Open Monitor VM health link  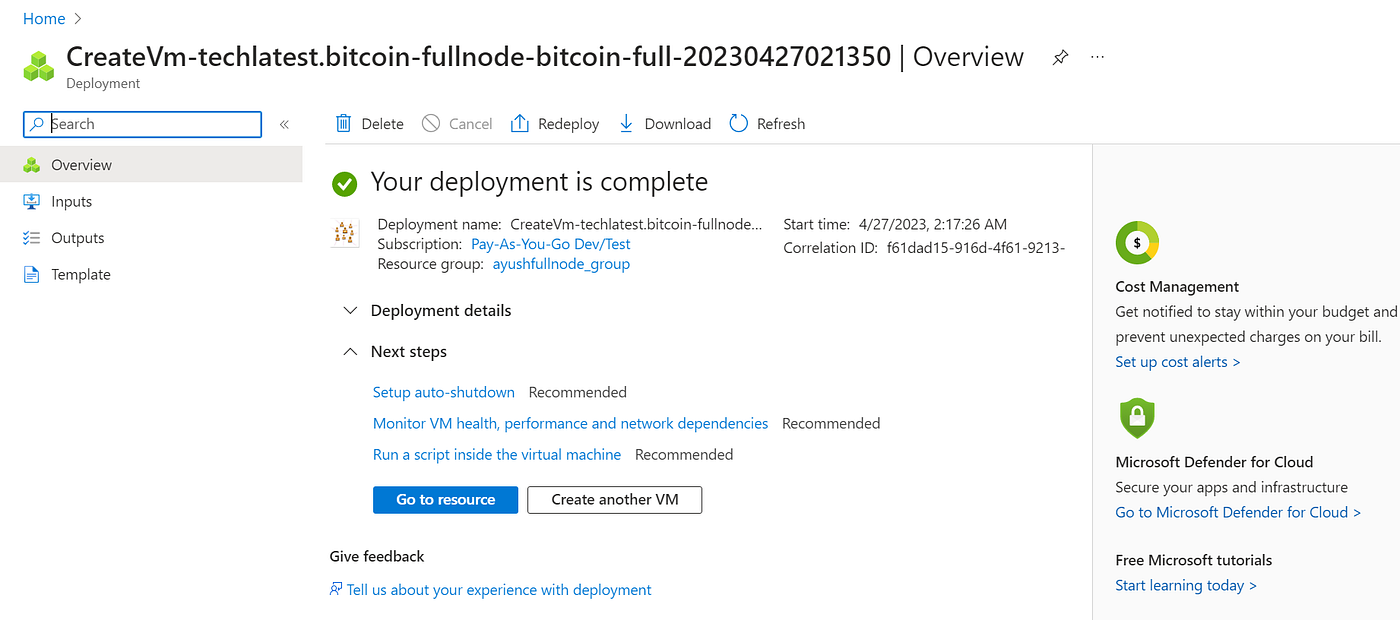pos(570,423)
